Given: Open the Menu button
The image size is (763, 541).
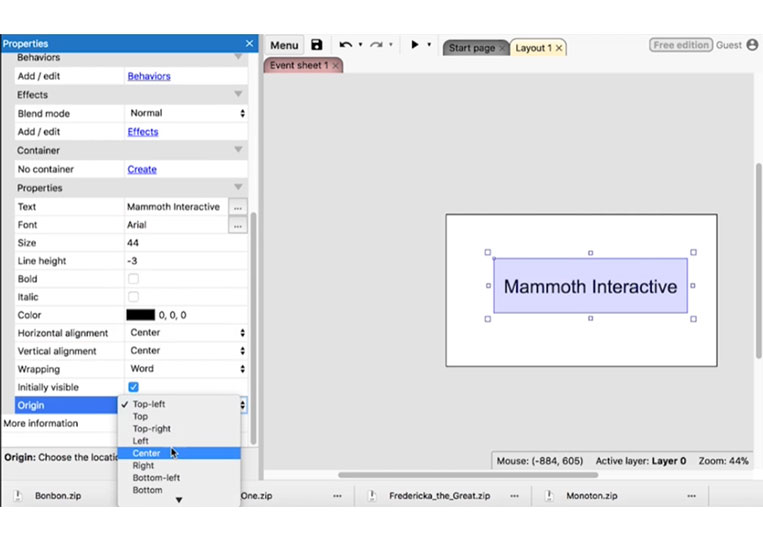Looking at the screenshot, I should tap(284, 45).
